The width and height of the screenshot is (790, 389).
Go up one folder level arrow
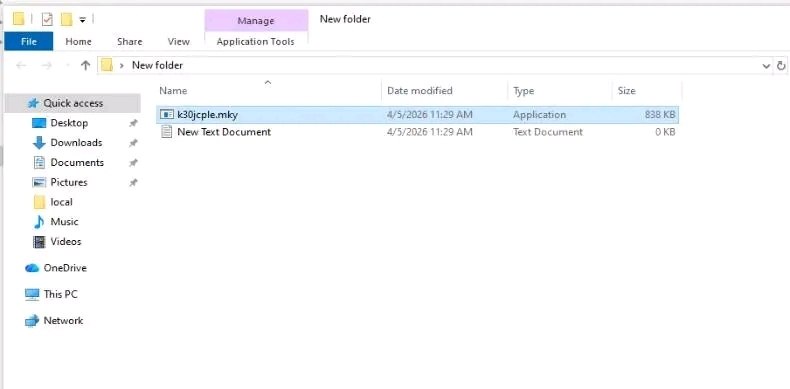tap(86, 66)
